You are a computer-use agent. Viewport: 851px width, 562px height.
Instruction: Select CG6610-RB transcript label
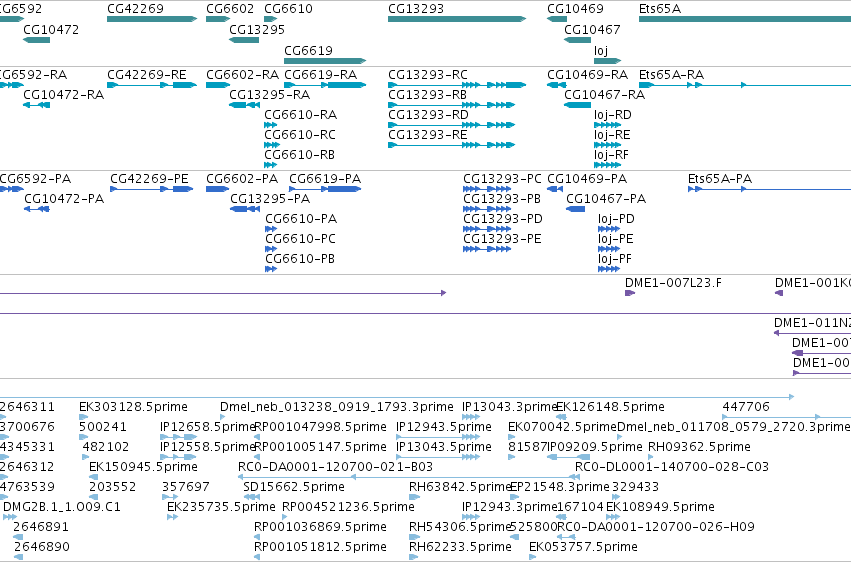(299, 155)
